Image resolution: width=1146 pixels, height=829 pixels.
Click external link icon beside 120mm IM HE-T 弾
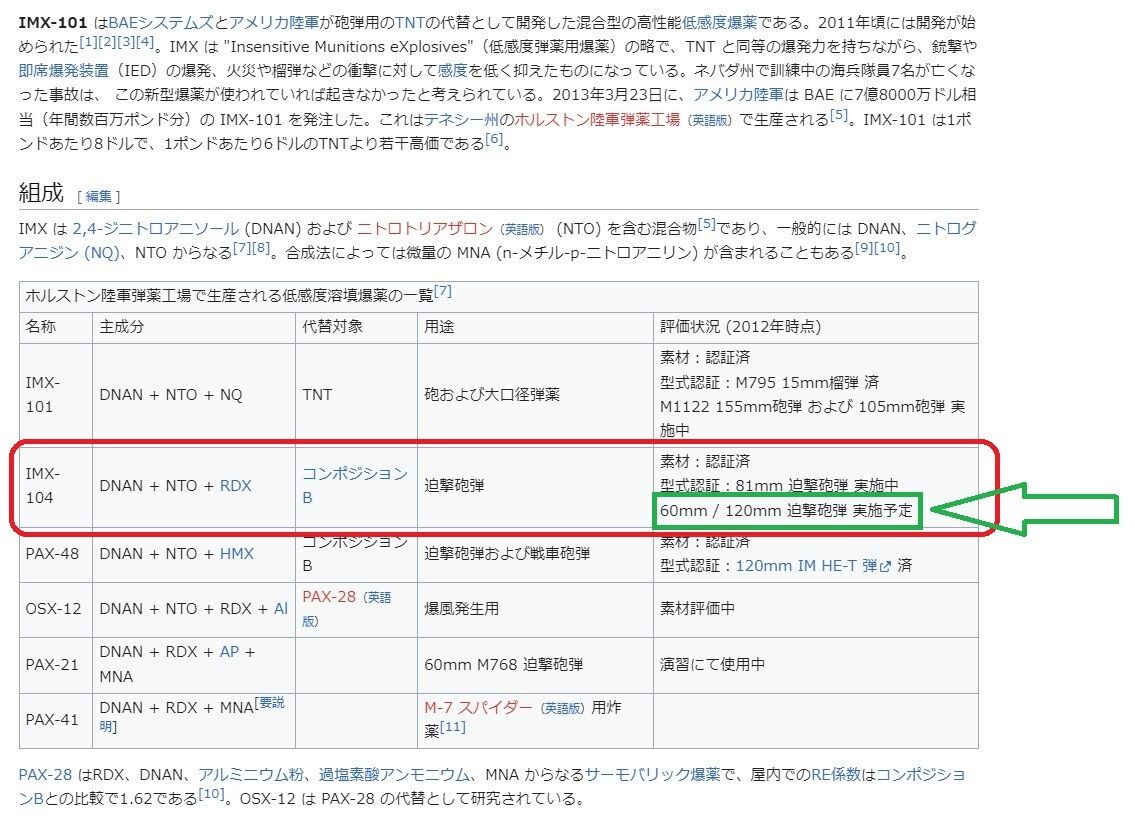pos(884,566)
